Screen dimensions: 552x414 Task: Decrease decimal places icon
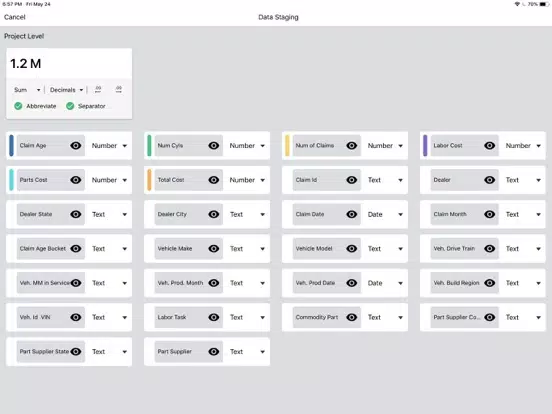click(x=98, y=89)
